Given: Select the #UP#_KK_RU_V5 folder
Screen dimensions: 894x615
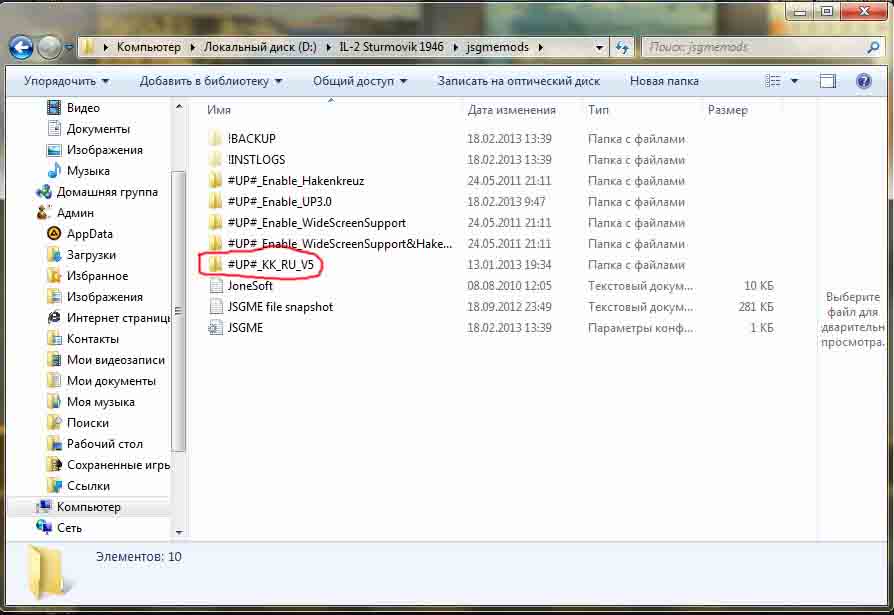Looking at the screenshot, I should point(270,265).
